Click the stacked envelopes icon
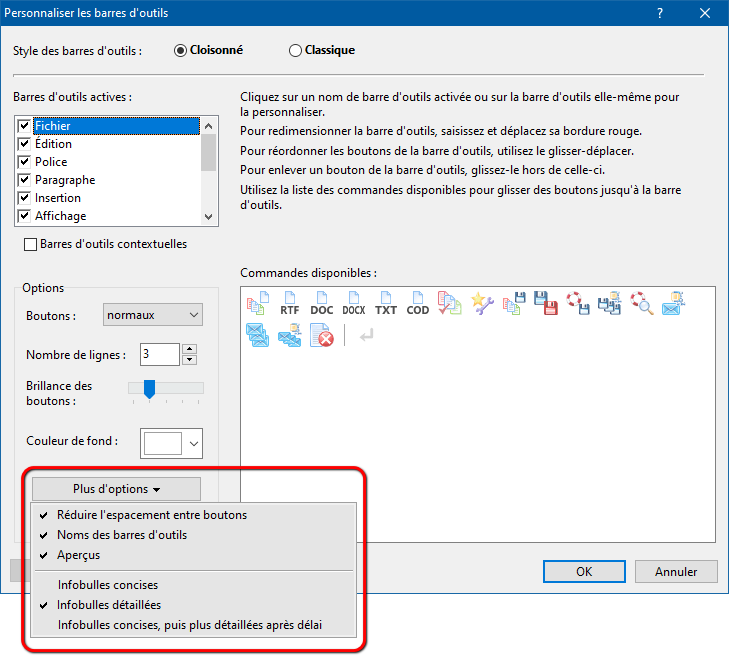 point(258,335)
